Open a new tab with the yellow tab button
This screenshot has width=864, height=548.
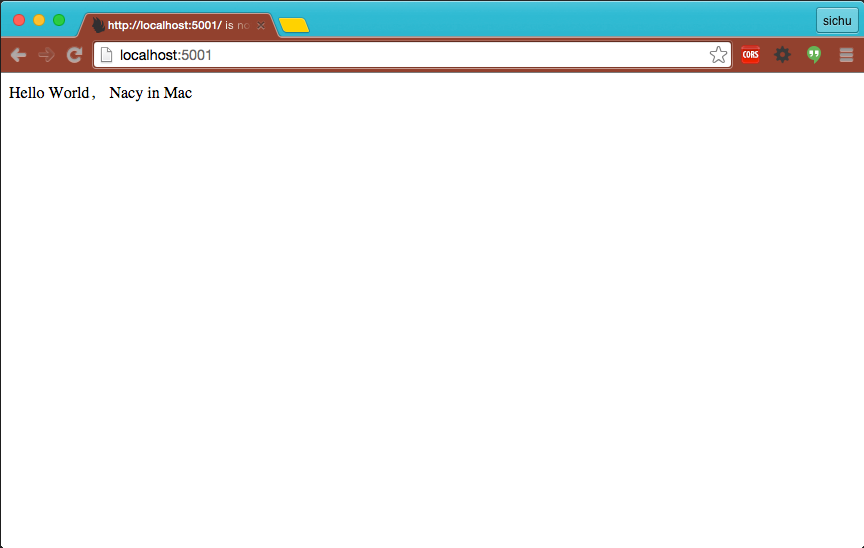[294, 25]
